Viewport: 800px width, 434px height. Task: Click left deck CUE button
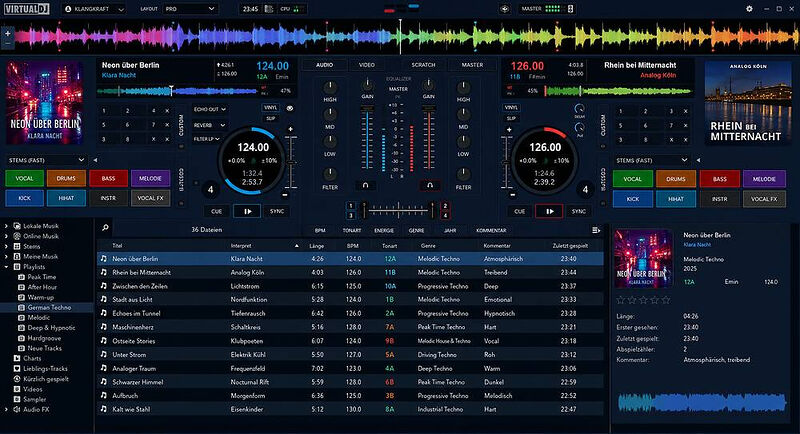(x=216, y=211)
